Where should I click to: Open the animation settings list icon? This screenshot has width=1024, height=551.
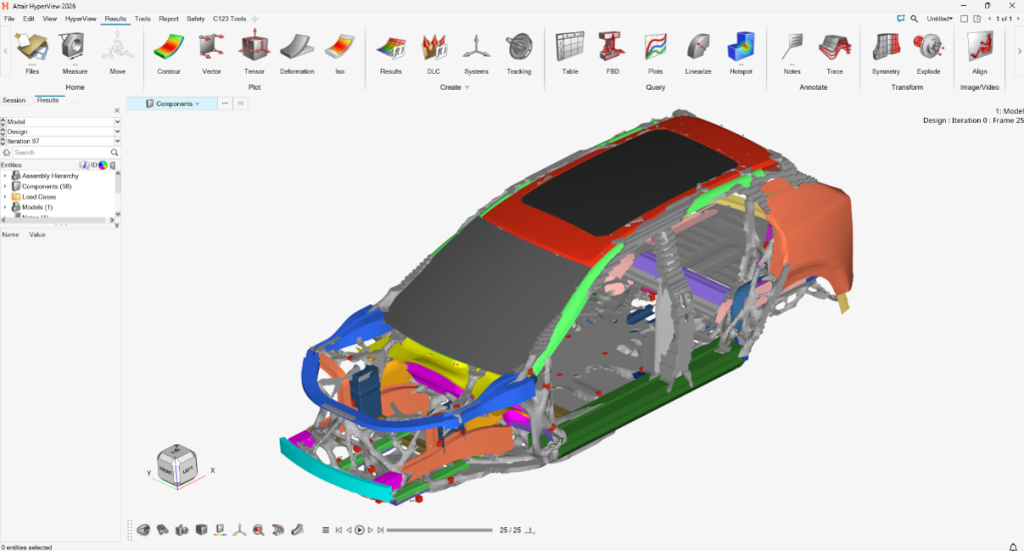pos(325,530)
